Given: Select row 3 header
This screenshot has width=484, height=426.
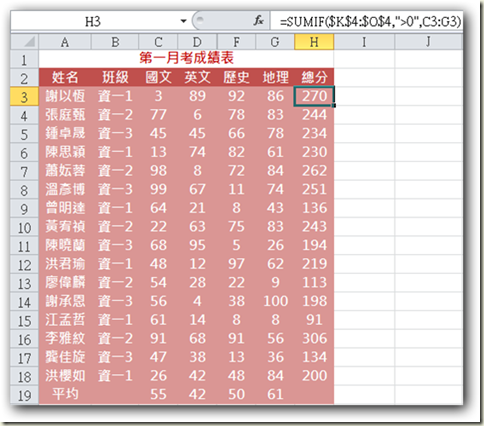Looking at the screenshot, I should (25, 97).
